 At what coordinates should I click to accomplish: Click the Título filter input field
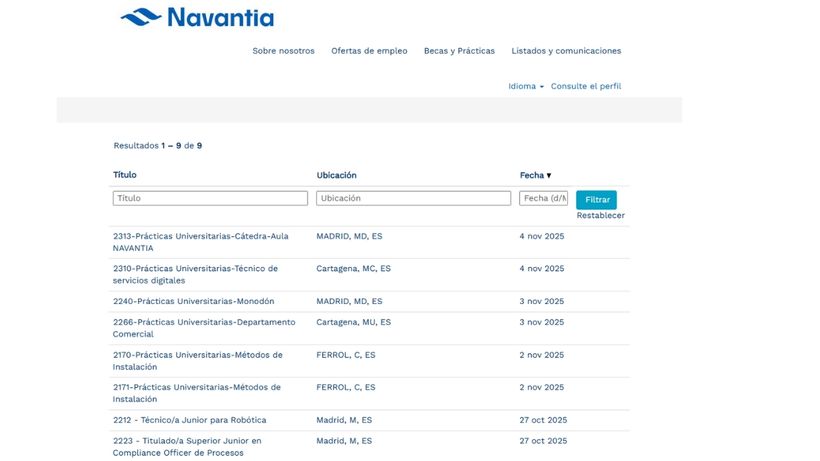(x=210, y=198)
